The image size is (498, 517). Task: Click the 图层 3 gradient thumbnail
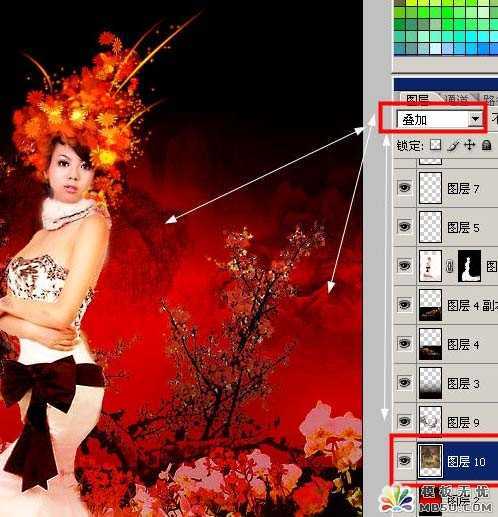430,383
